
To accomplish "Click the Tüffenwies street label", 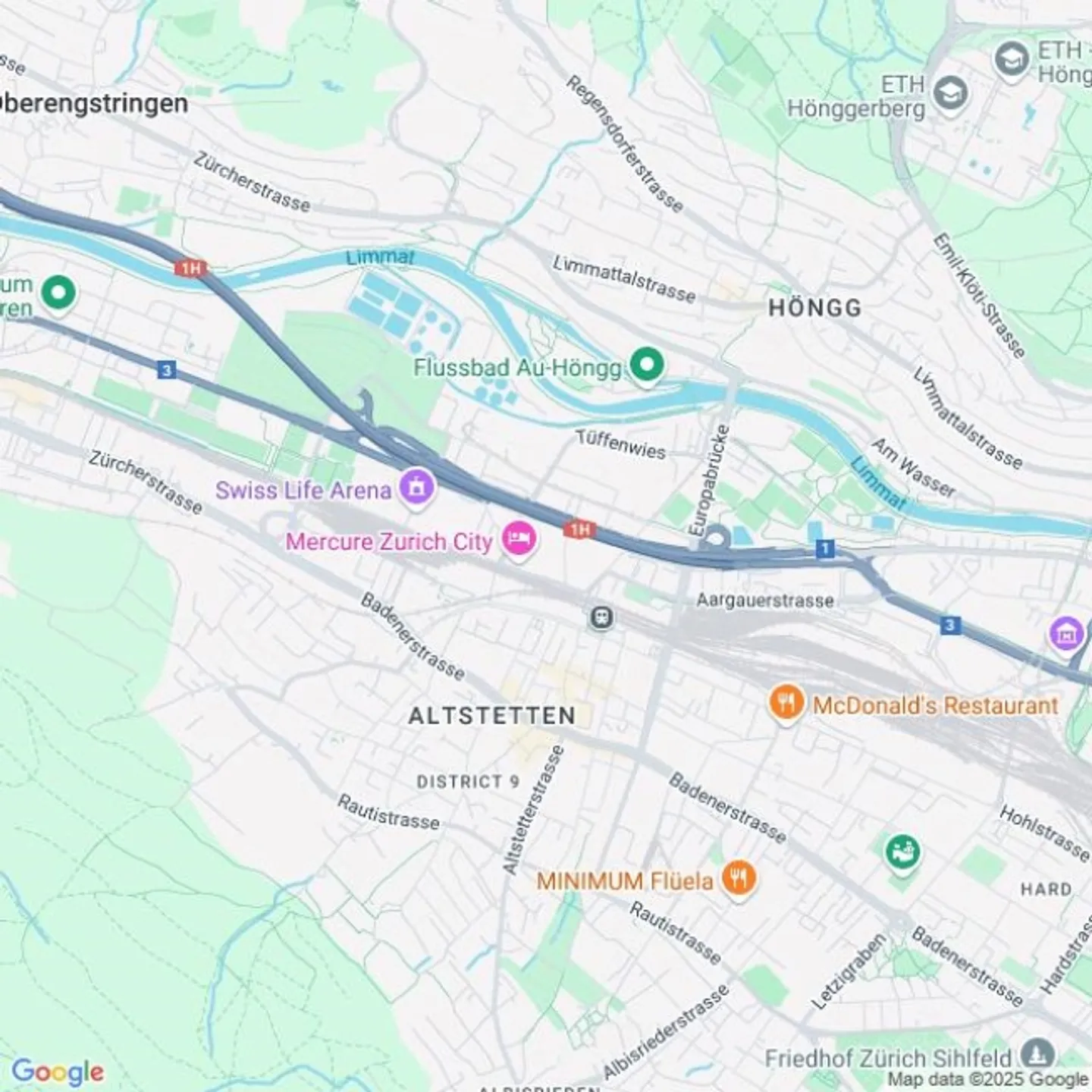I will coord(620,445).
